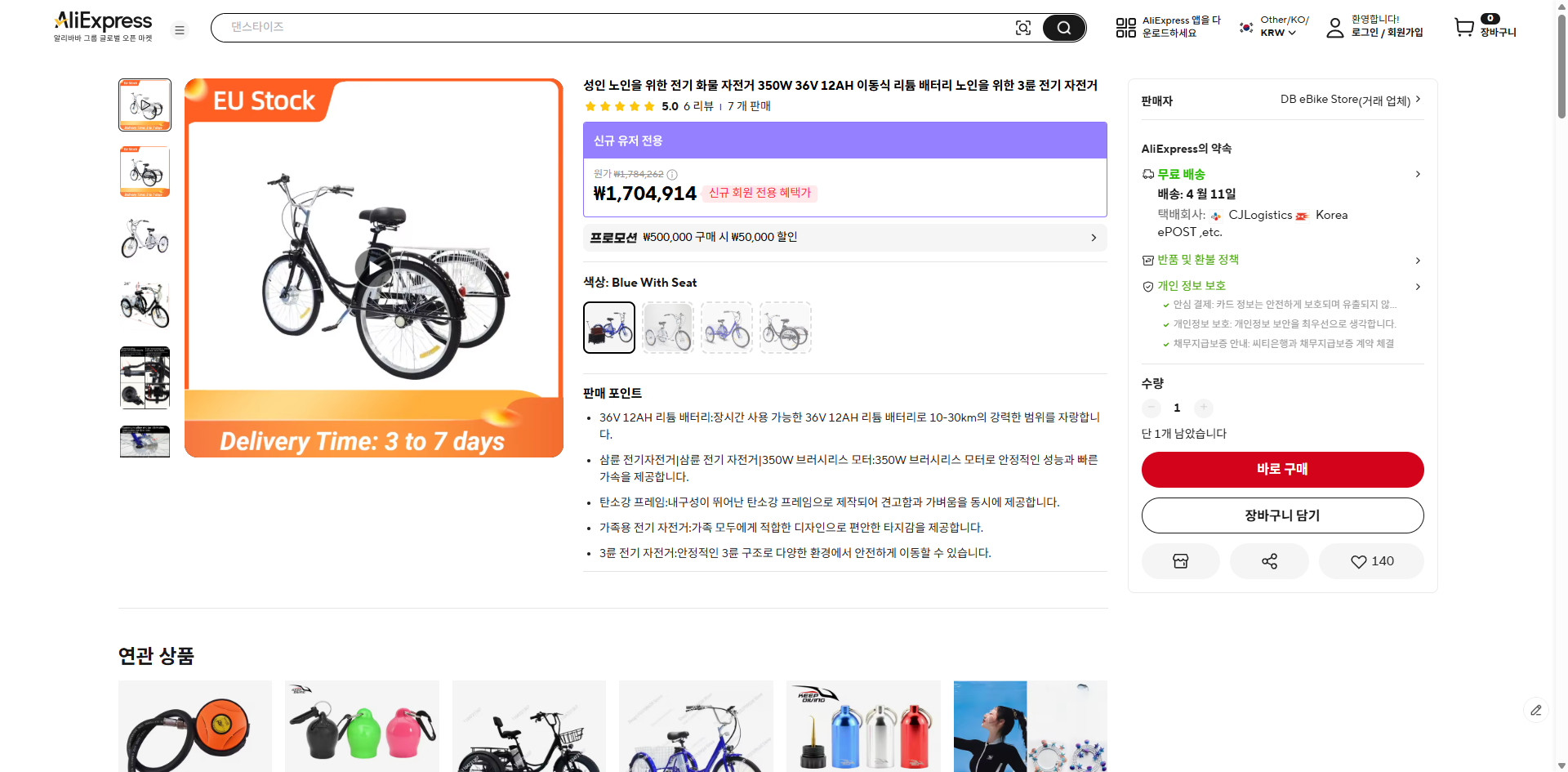The image size is (1568, 772).
Task: Open 반품 및 환불 정책 details
Action: tap(1418, 260)
